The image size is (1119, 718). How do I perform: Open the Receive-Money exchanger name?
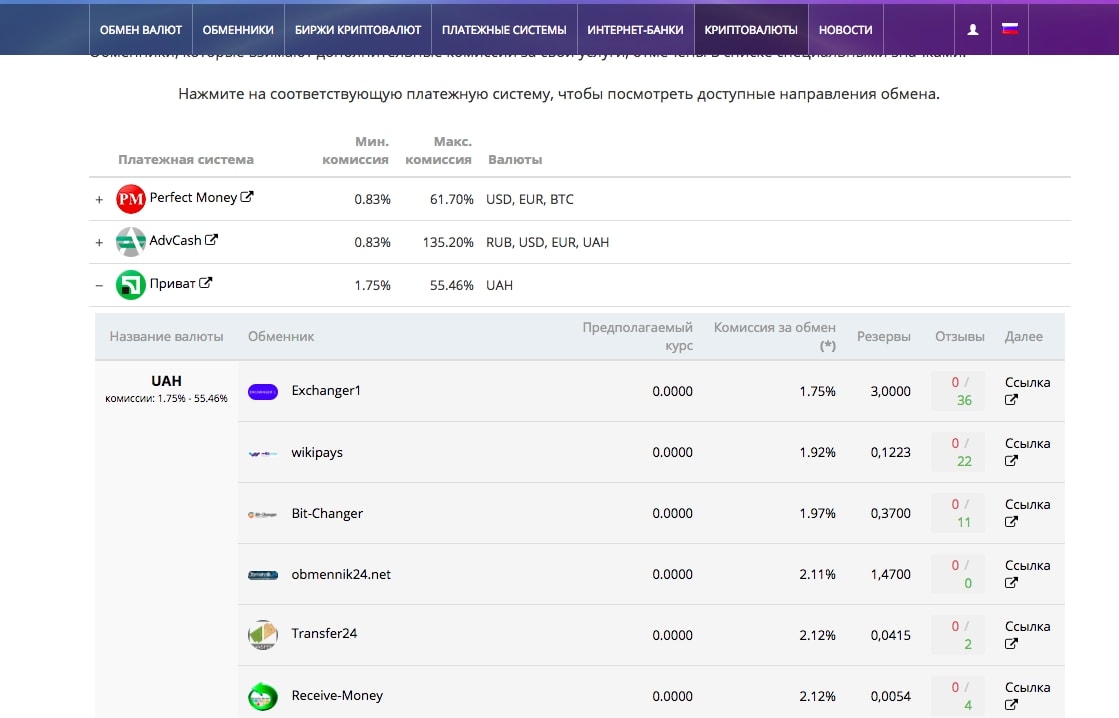click(337, 695)
